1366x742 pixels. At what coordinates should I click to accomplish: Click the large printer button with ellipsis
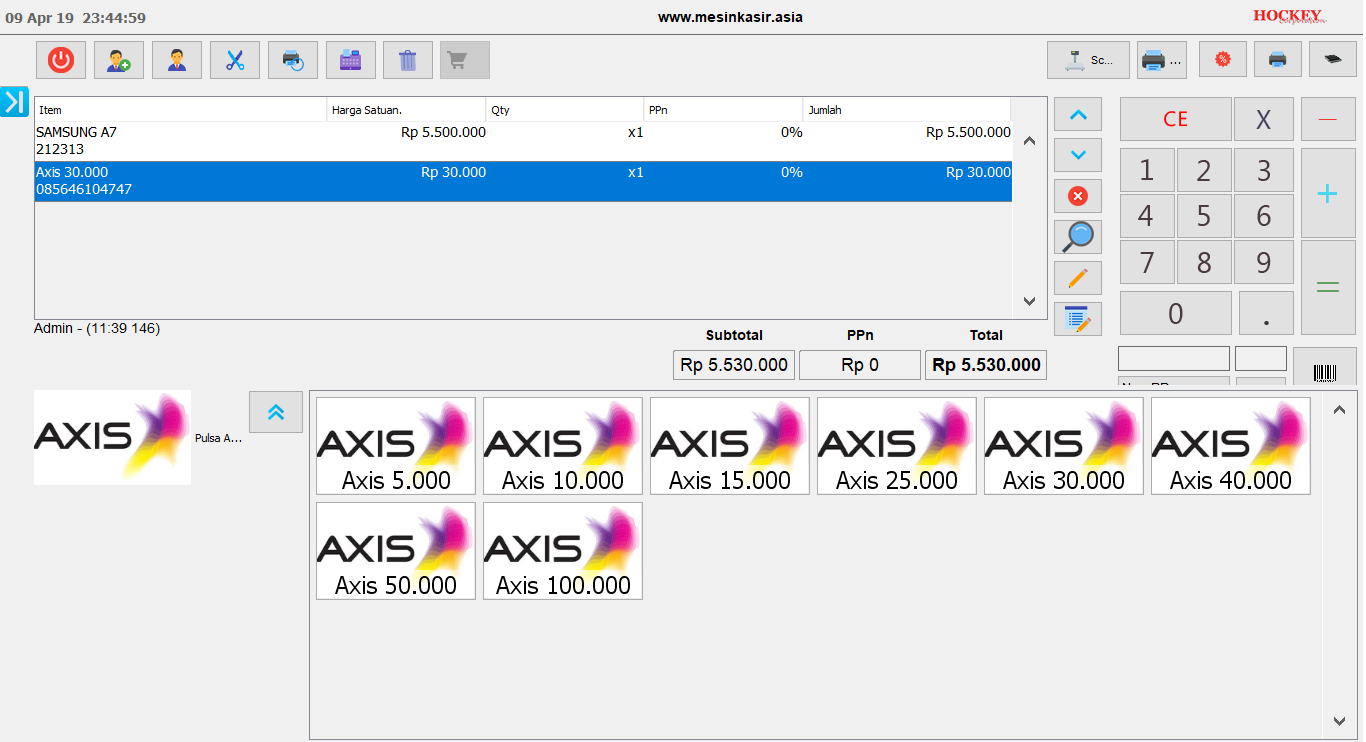[x=1161, y=60]
